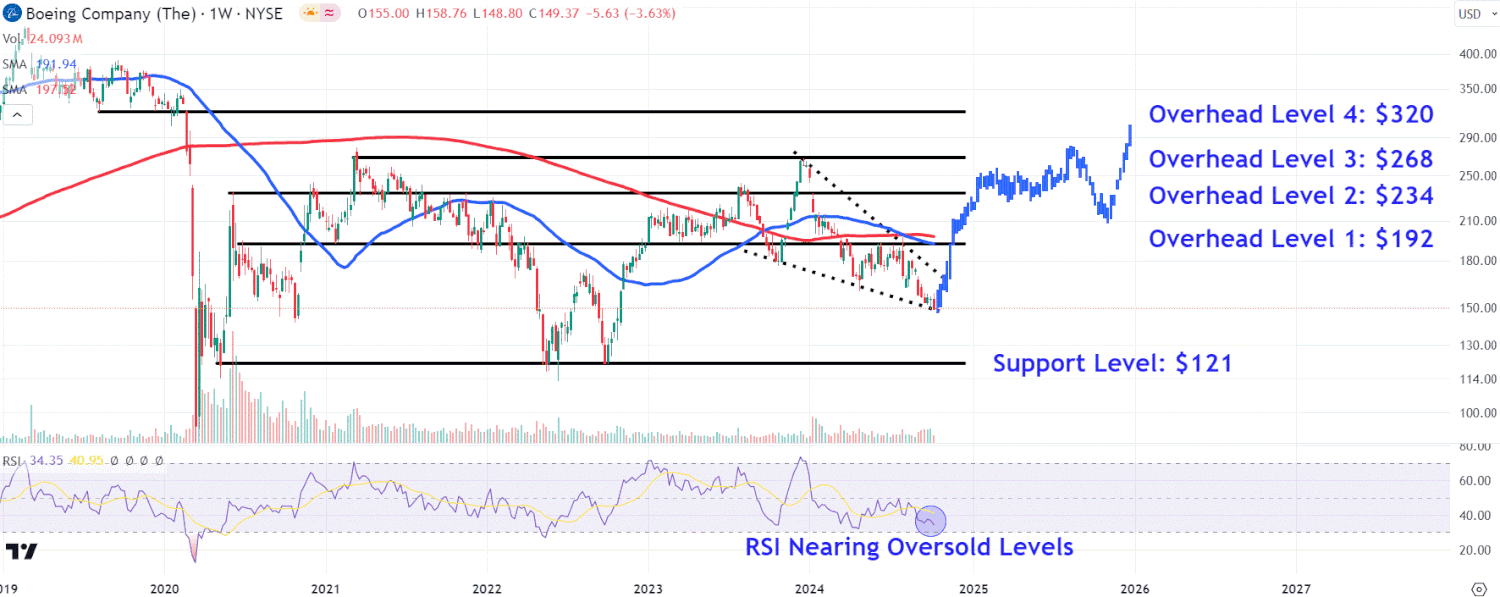Viewport: 1500px width, 597px height.
Task: Click the 250.00 price axis label
Action: [1476, 177]
